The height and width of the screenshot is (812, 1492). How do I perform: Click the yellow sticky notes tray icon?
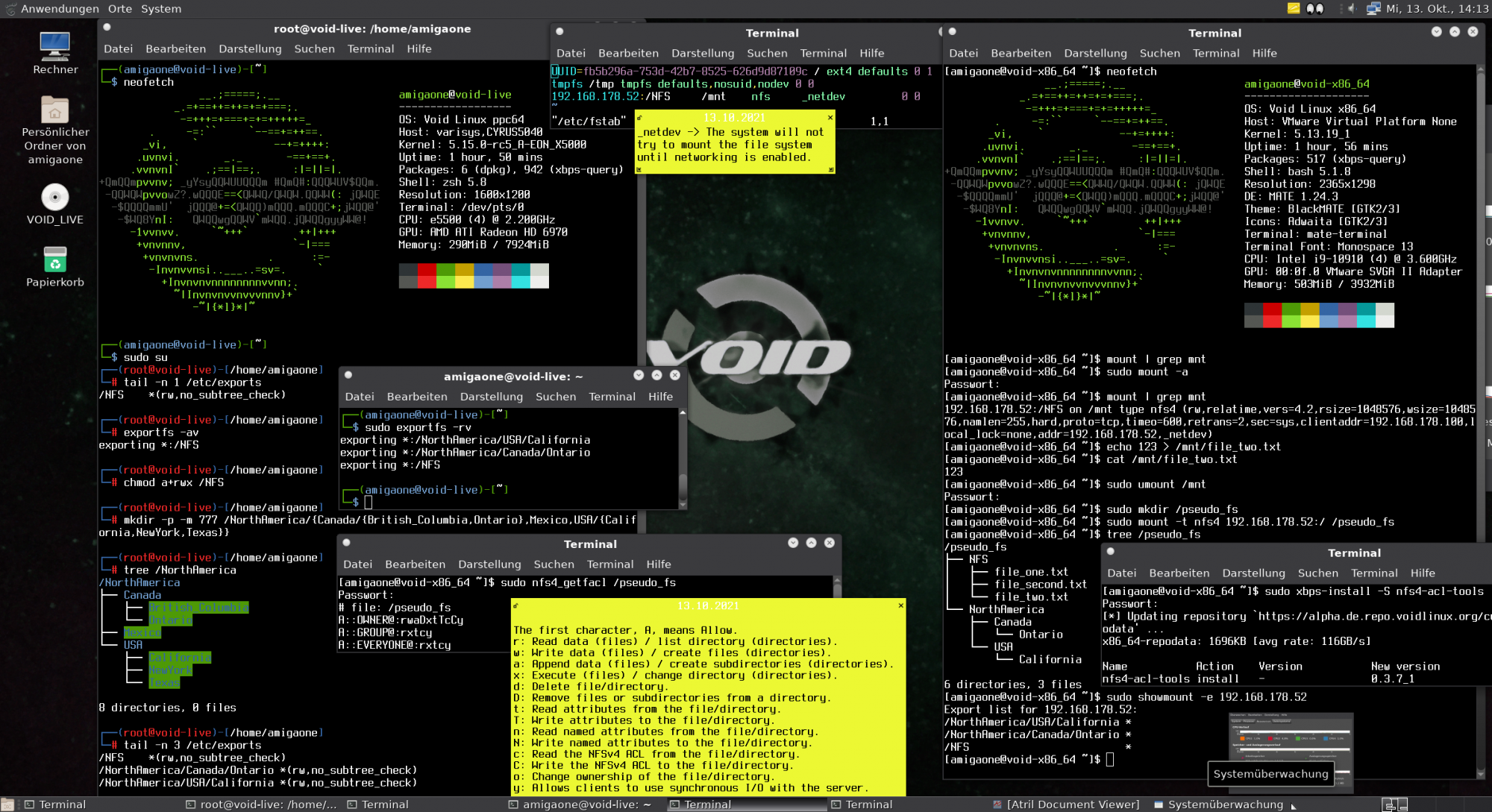1294,9
